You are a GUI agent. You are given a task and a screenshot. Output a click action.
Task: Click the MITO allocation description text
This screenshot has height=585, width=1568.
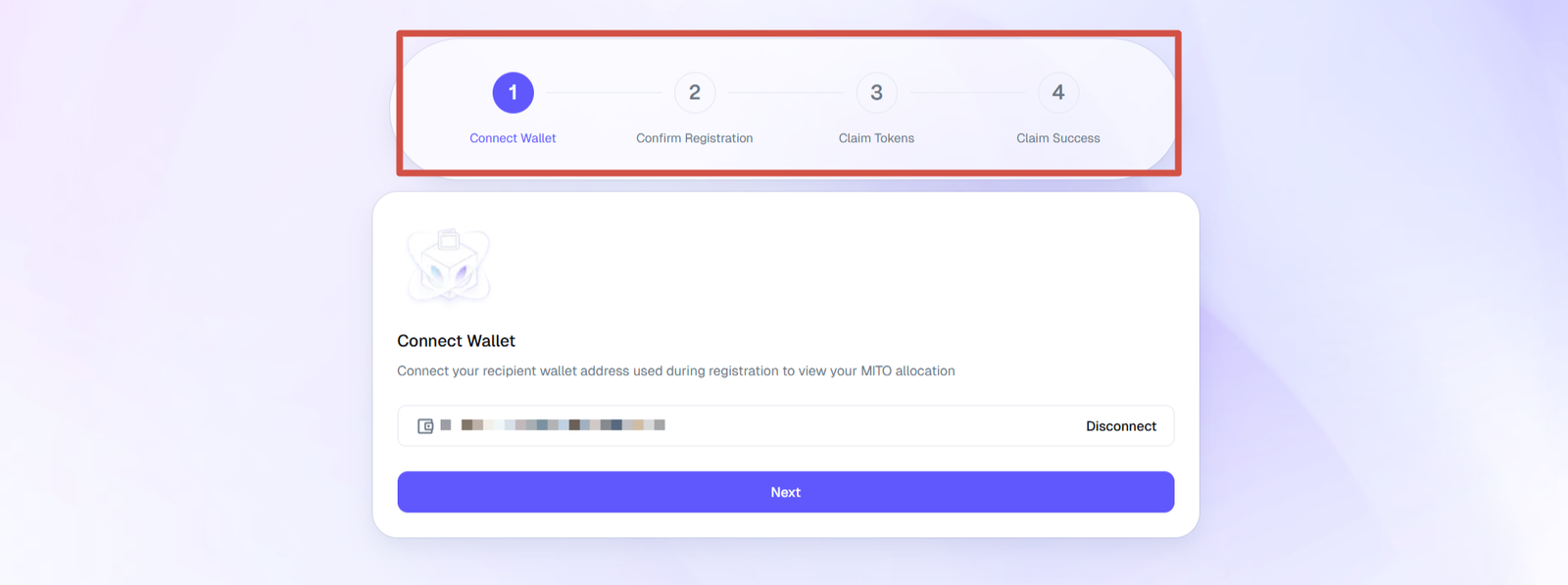click(x=675, y=371)
